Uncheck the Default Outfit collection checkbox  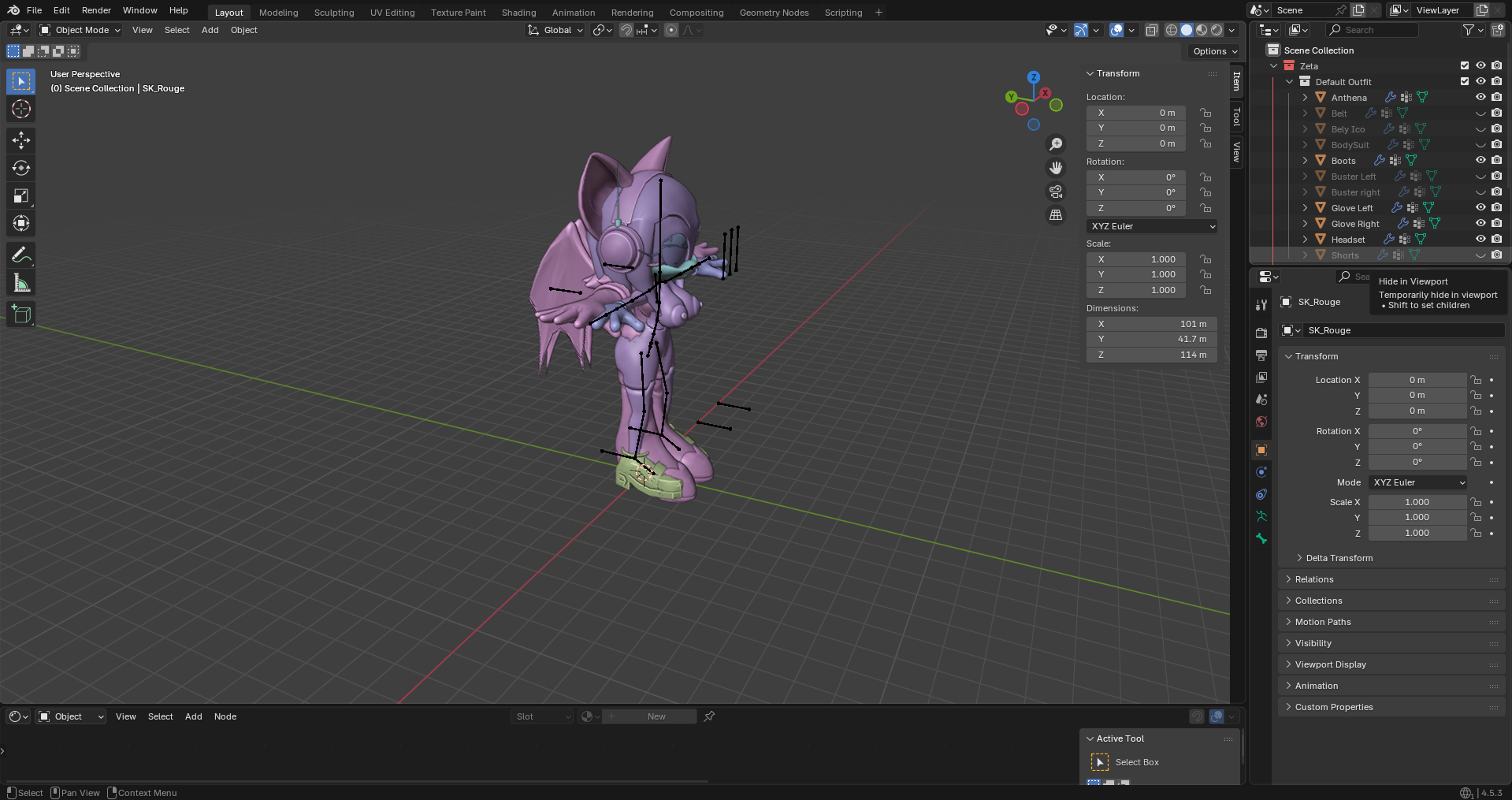point(1465,81)
